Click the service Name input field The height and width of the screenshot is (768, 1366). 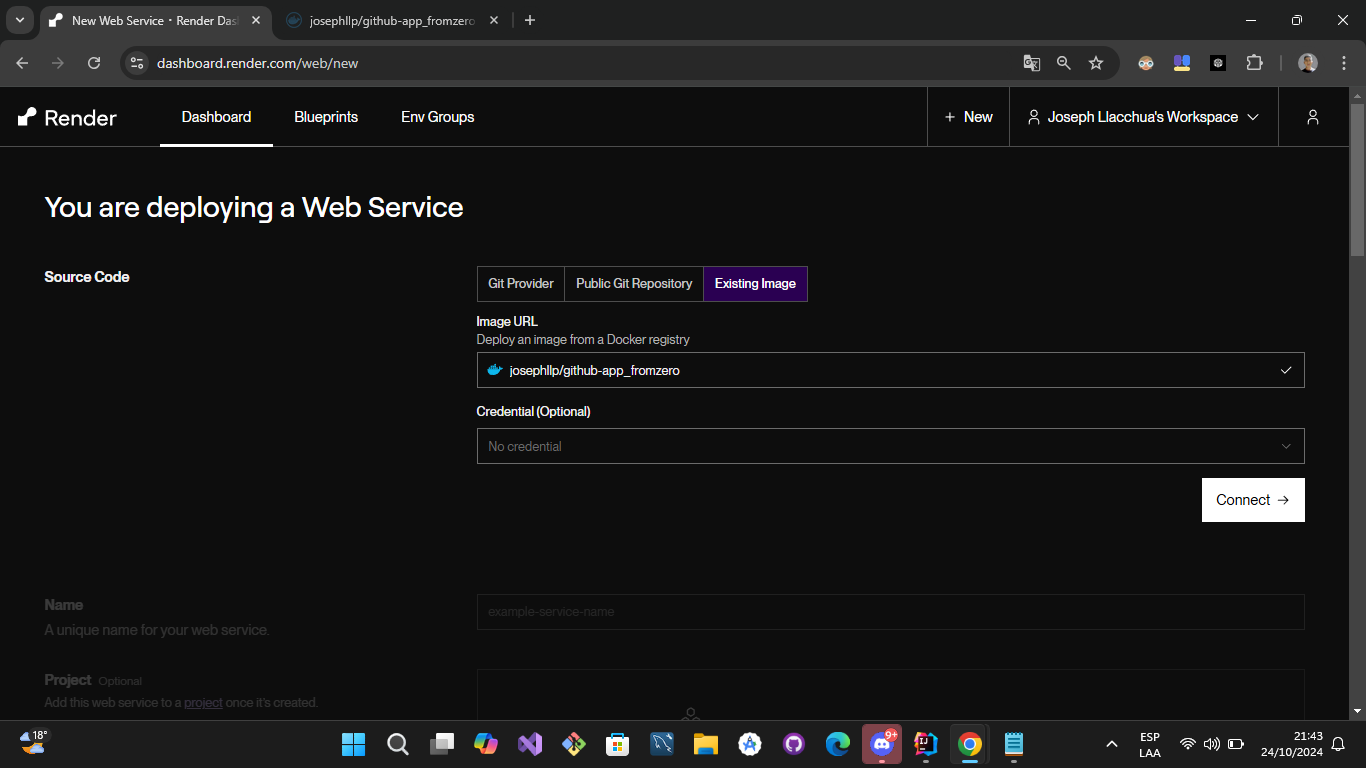point(890,612)
